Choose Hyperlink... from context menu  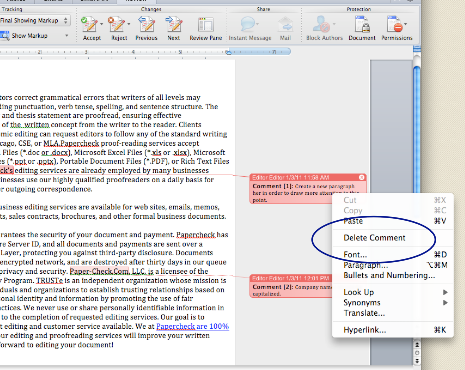pos(393,330)
